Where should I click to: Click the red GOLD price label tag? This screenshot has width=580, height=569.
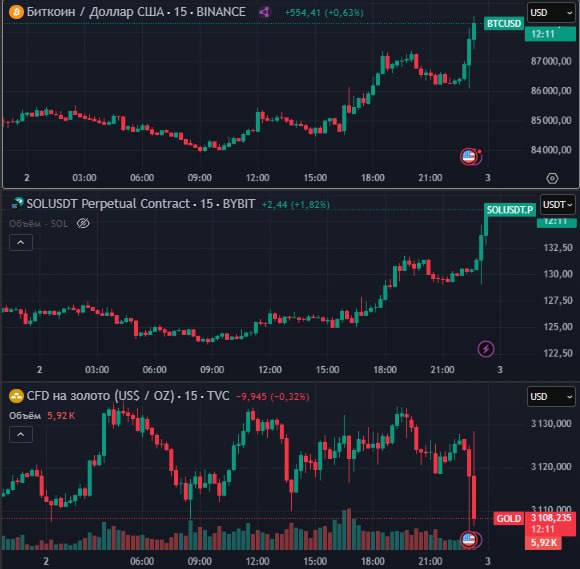[509, 518]
